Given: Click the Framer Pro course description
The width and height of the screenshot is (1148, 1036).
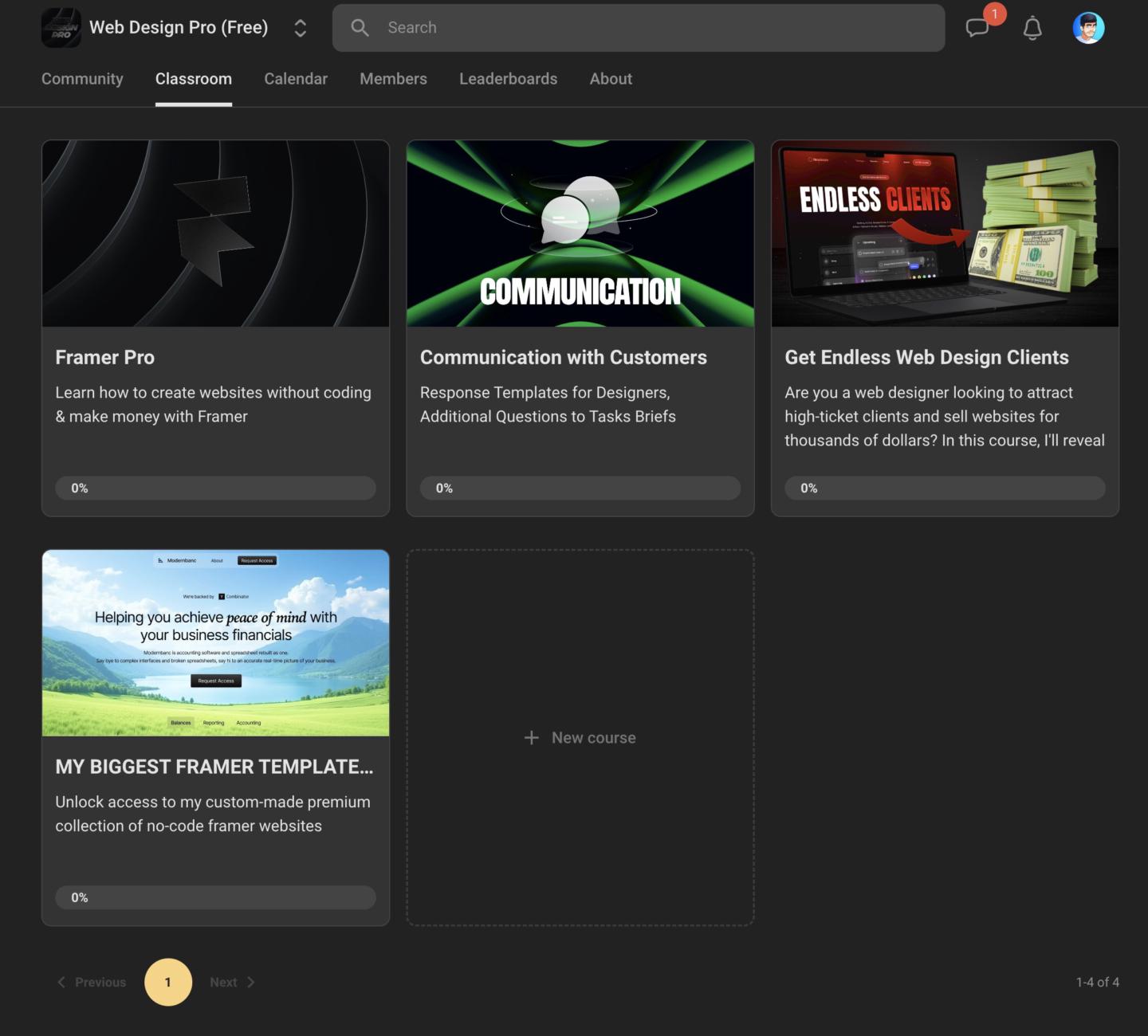Looking at the screenshot, I should [213, 405].
